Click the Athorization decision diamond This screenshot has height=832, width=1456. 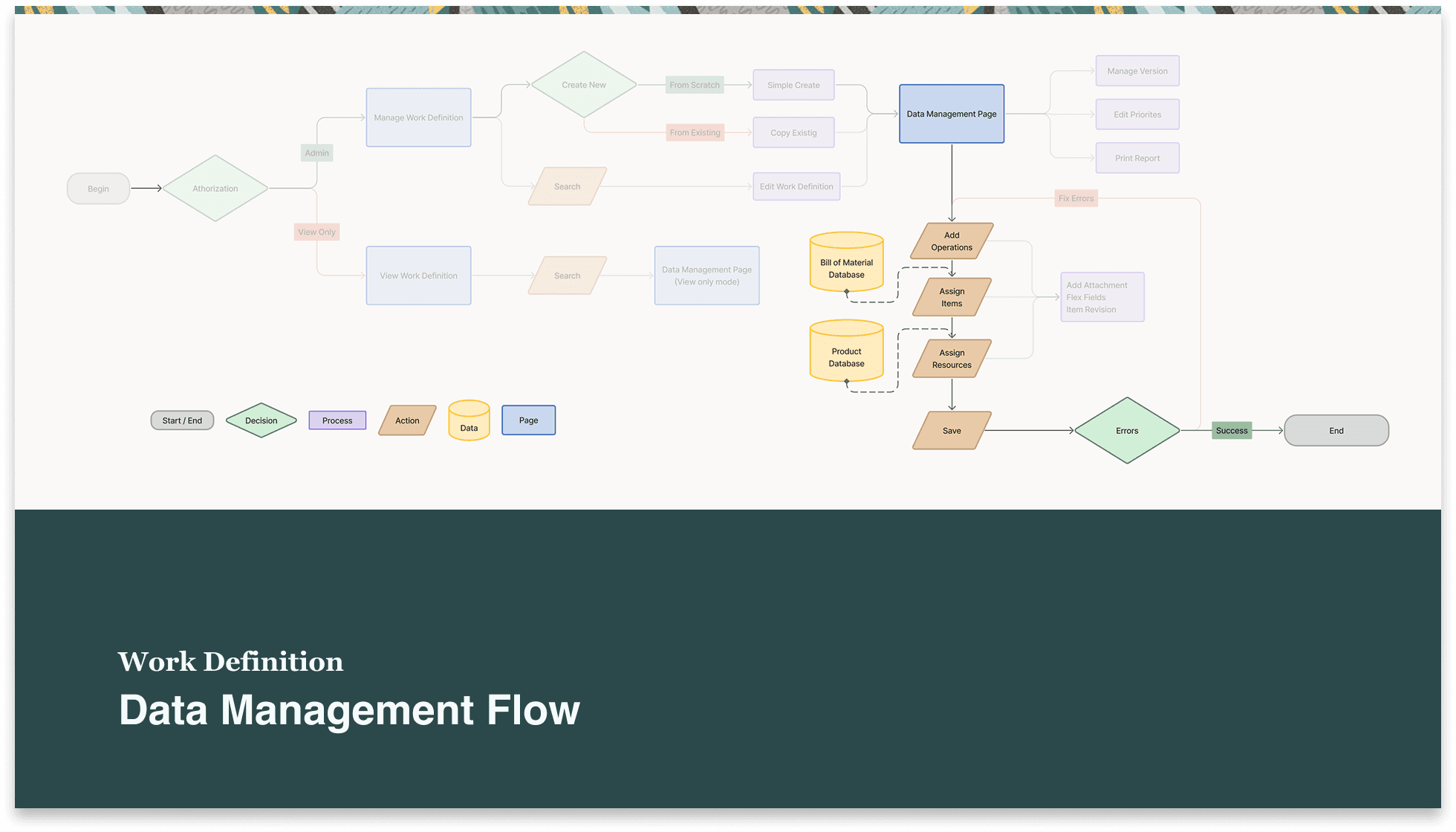(x=215, y=189)
